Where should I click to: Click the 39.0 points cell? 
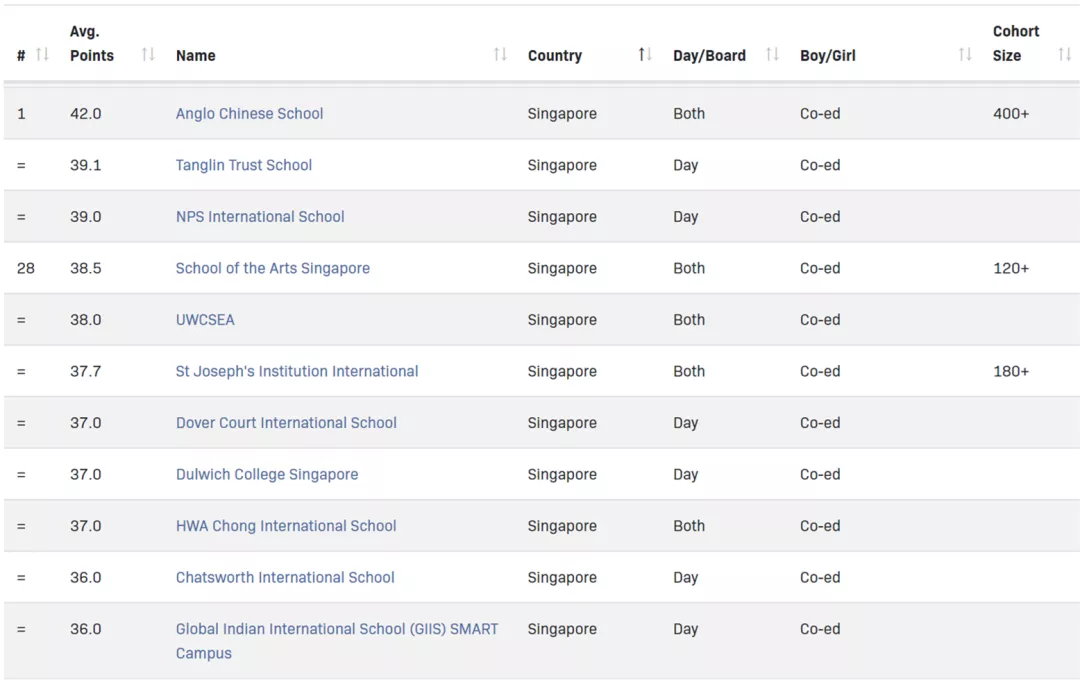(x=85, y=217)
